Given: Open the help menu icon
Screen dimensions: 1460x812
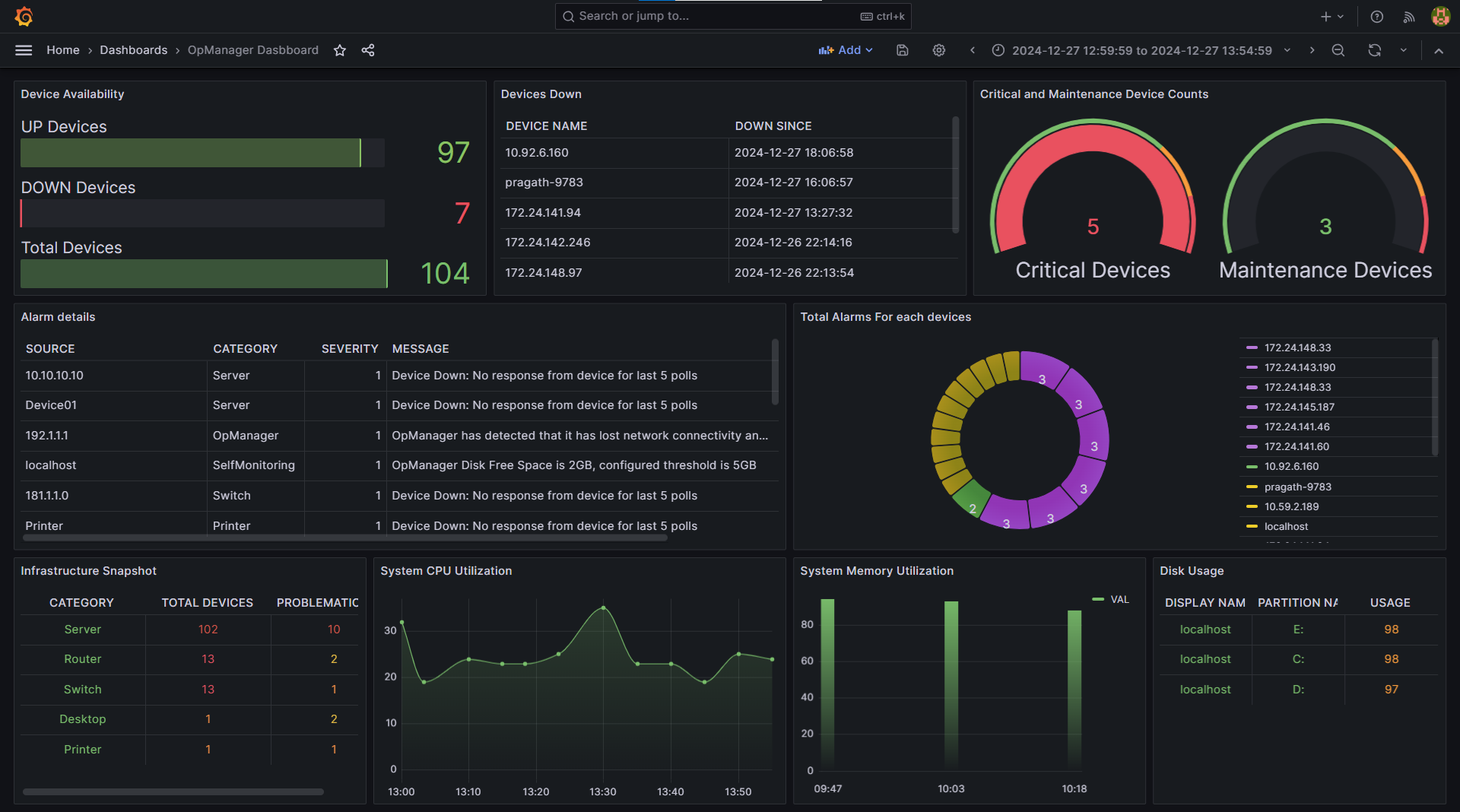Looking at the screenshot, I should (x=1376, y=16).
